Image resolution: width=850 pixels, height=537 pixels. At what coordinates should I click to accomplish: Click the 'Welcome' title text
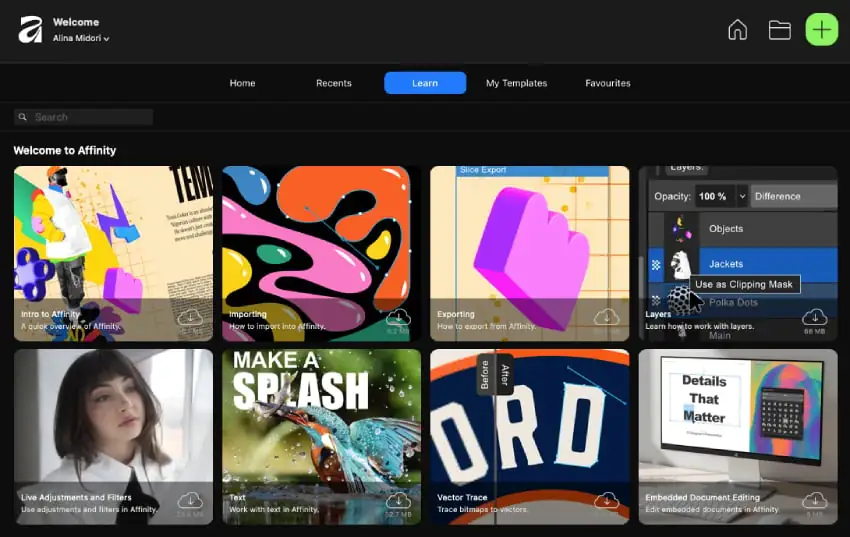click(76, 22)
